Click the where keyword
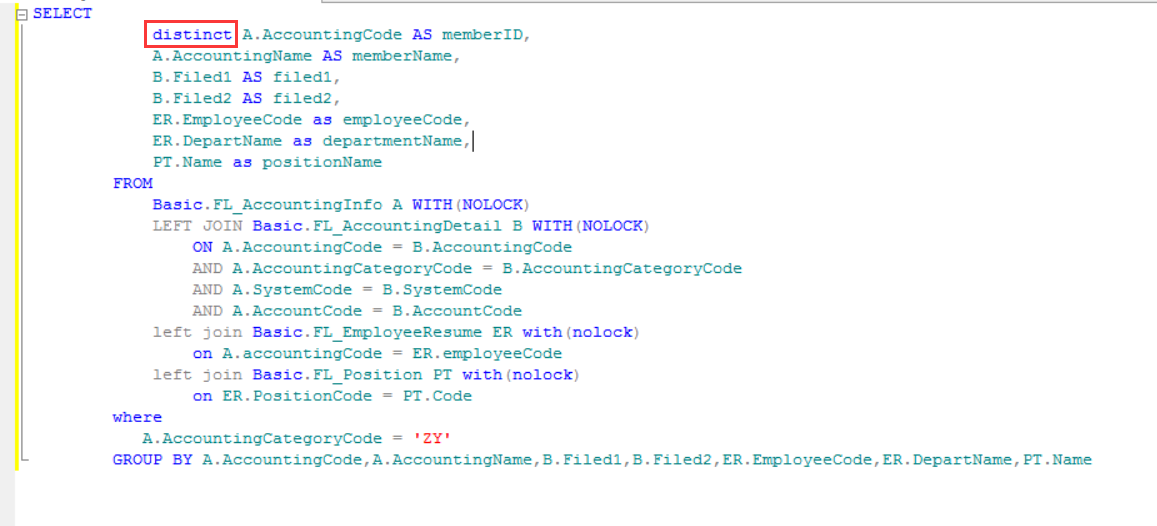The height and width of the screenshot is (526, 1157). click(137, 418)
